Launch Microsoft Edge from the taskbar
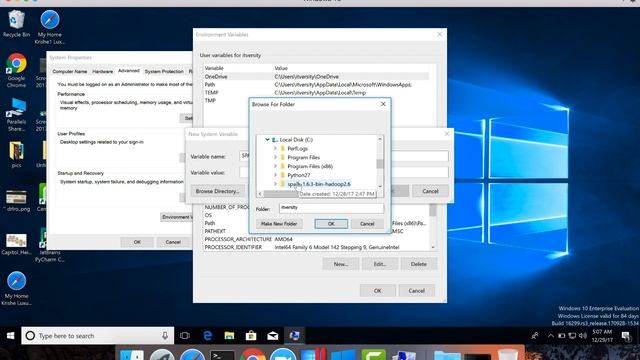This screenshot has width=640, height=360. [x=207, y=336]
